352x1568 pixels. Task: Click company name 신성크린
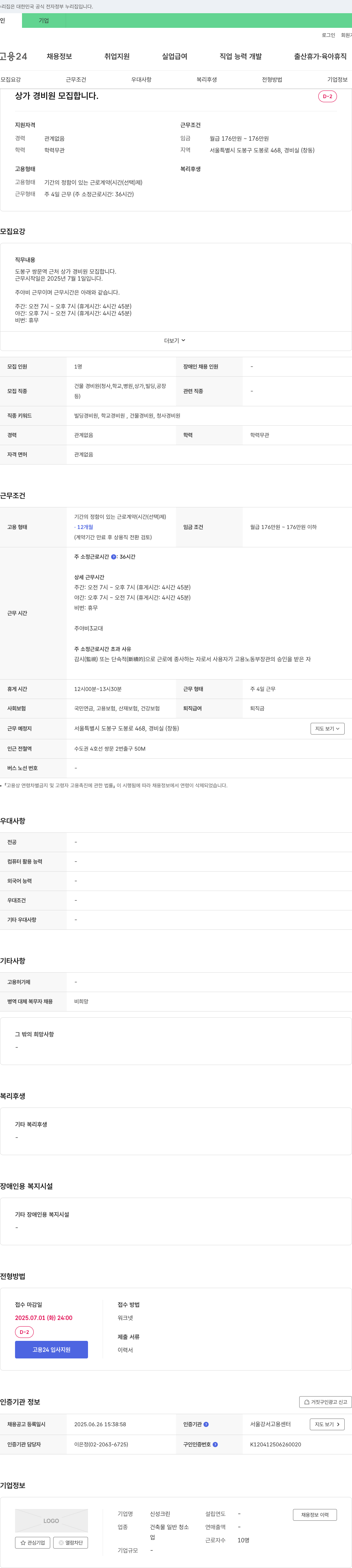point(160,1514)
